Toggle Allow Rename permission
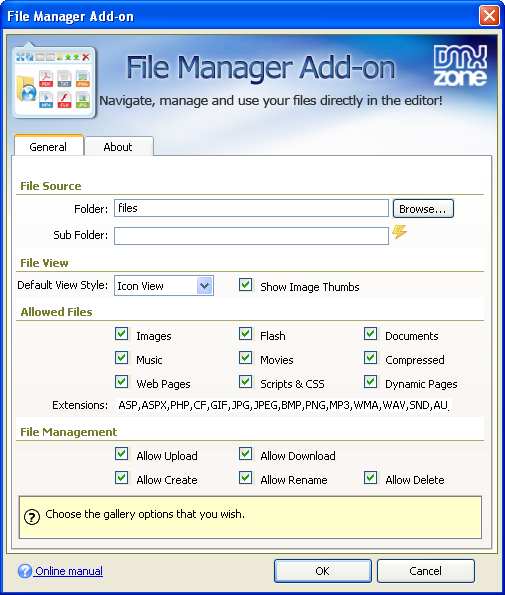Screen dimensions: 505x595 [x=245, y=478]
